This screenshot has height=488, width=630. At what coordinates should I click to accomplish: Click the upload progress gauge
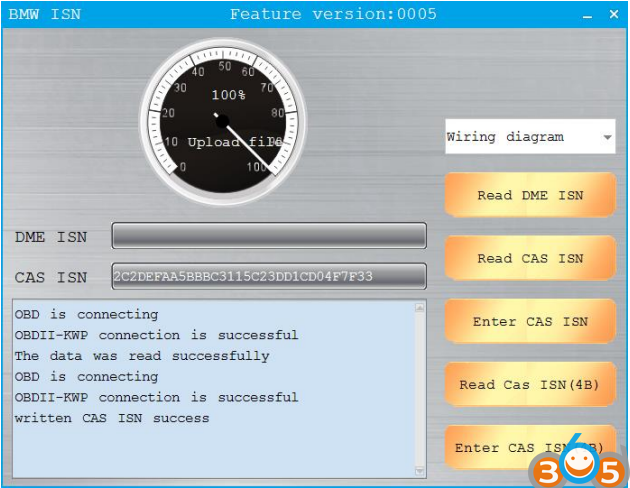pyautogui.click(x=223, y=121)
